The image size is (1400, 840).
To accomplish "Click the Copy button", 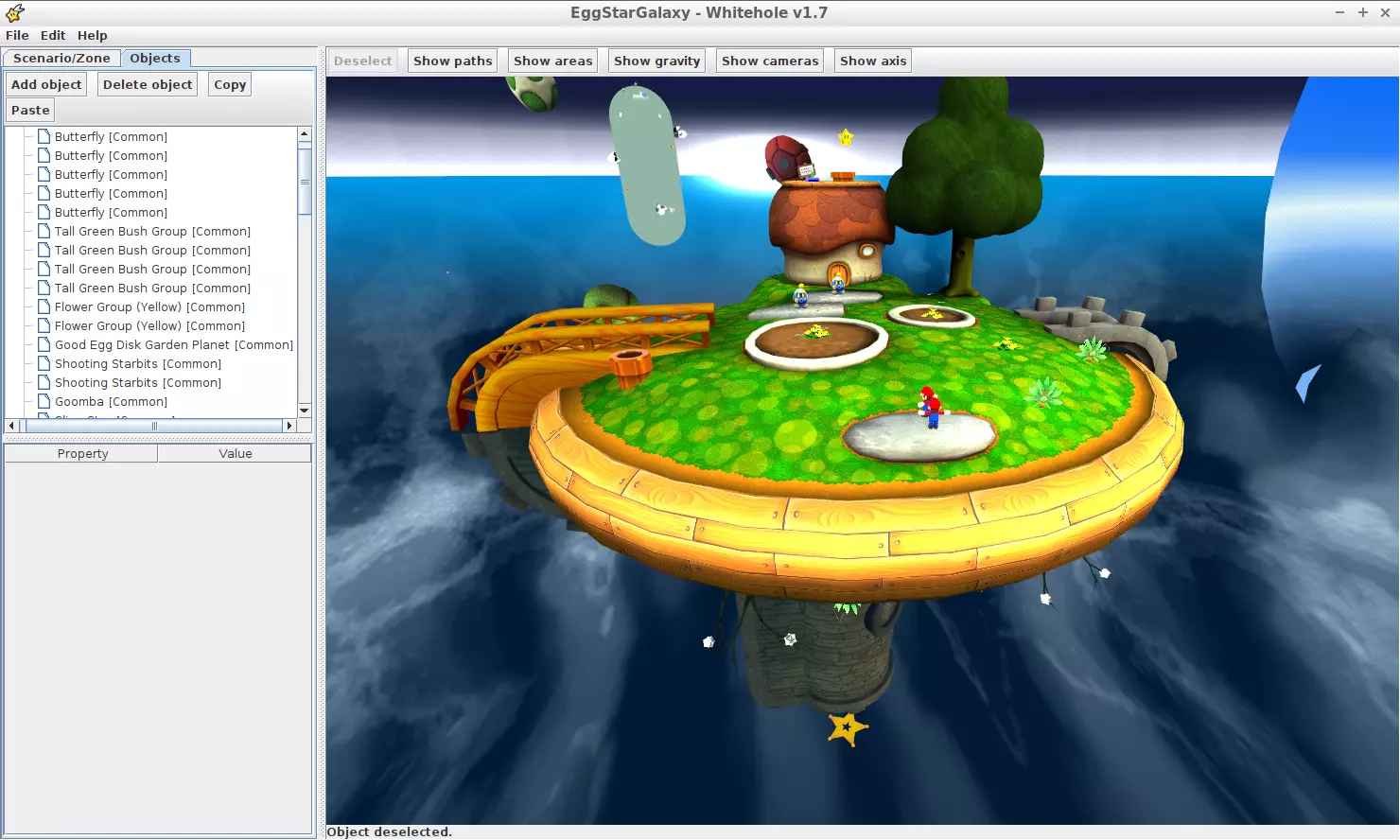I will coord(230,84).
